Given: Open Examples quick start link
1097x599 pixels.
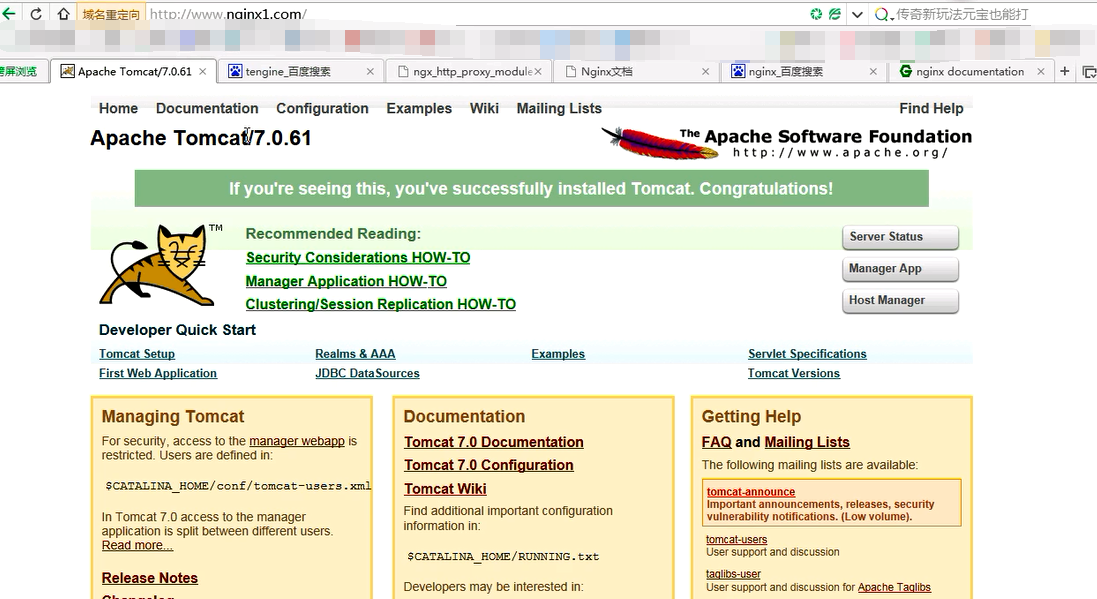Looking at the screenshot, I should pyautogui.click(x=558, y=354).
